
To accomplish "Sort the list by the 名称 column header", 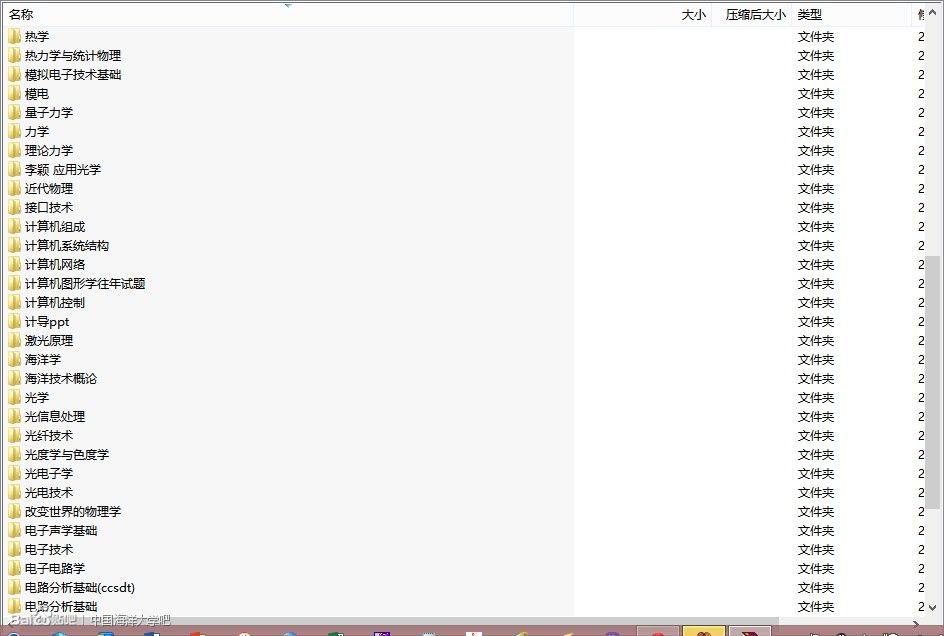I will (x=22, y=14).
